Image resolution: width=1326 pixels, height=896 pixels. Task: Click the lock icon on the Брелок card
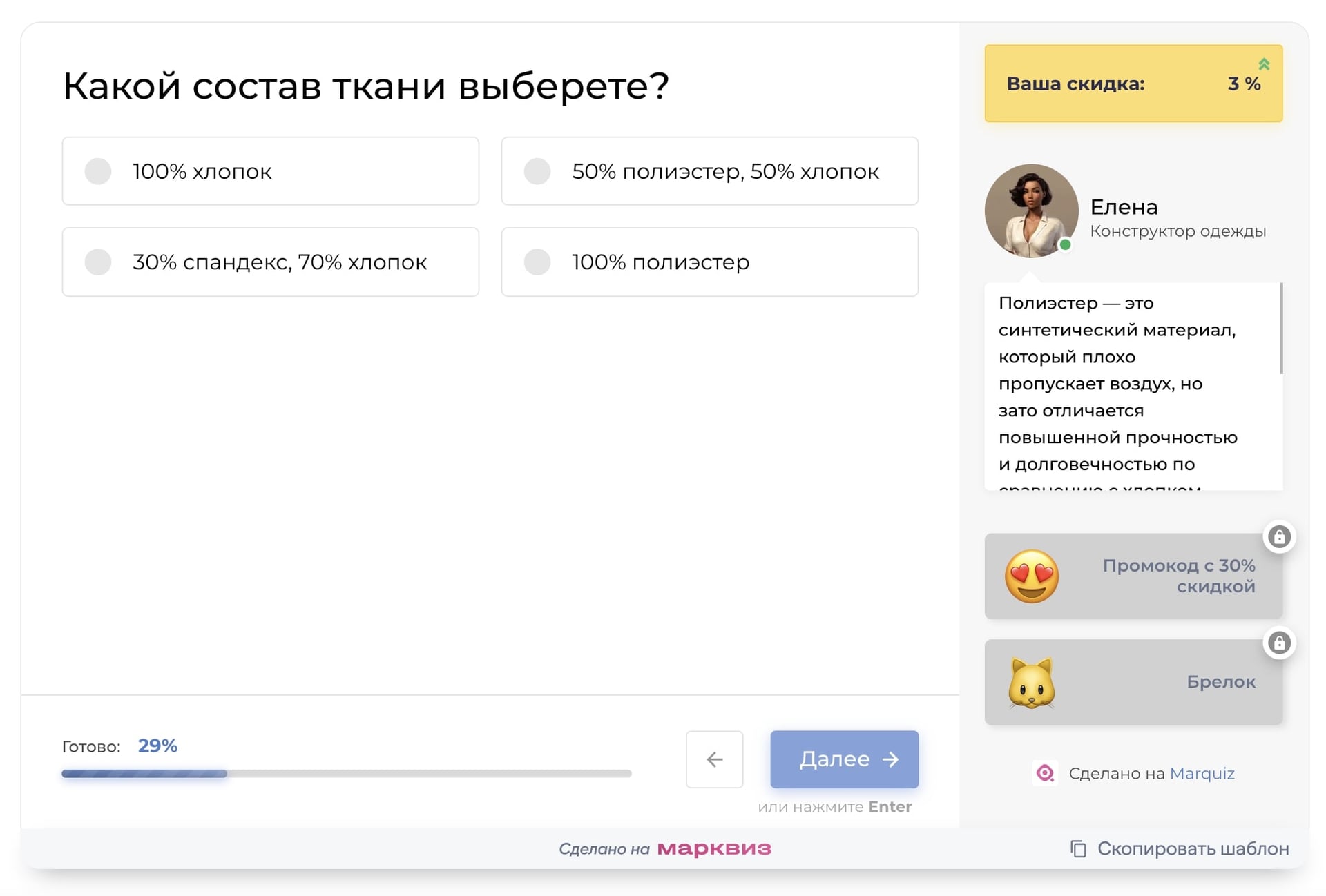point(1280,643)
